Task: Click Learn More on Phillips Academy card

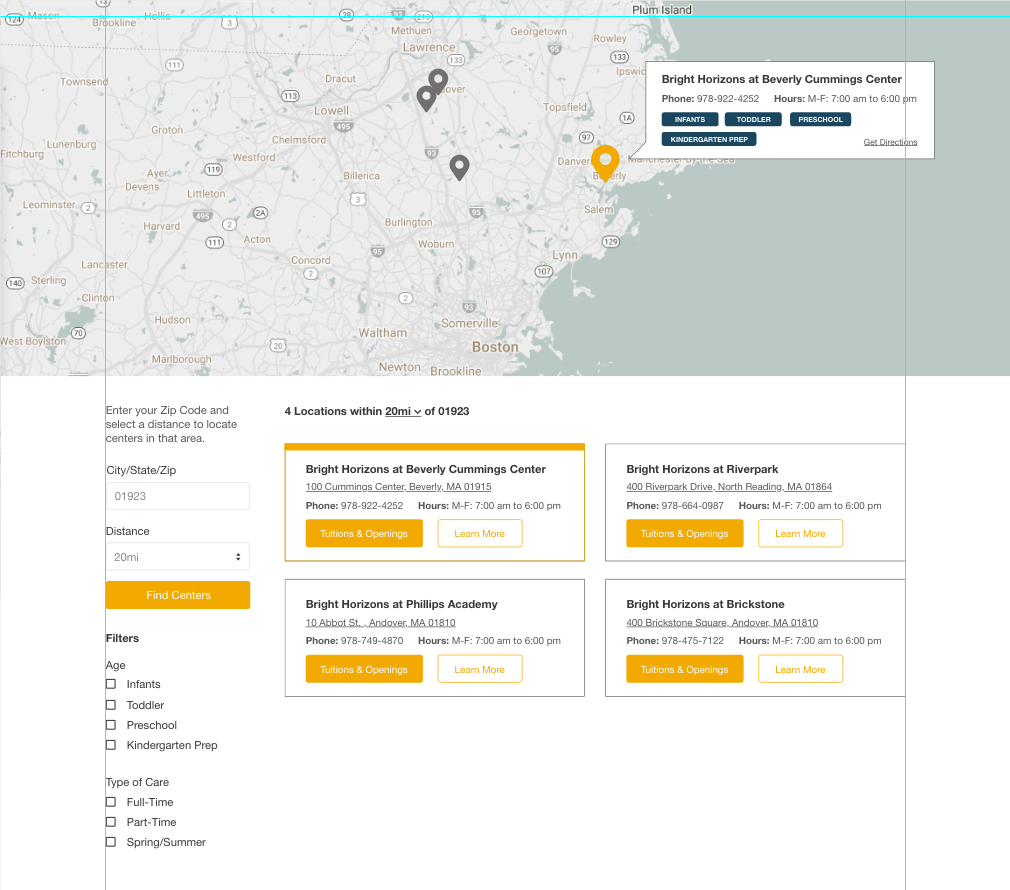Action: pos(480,669)
